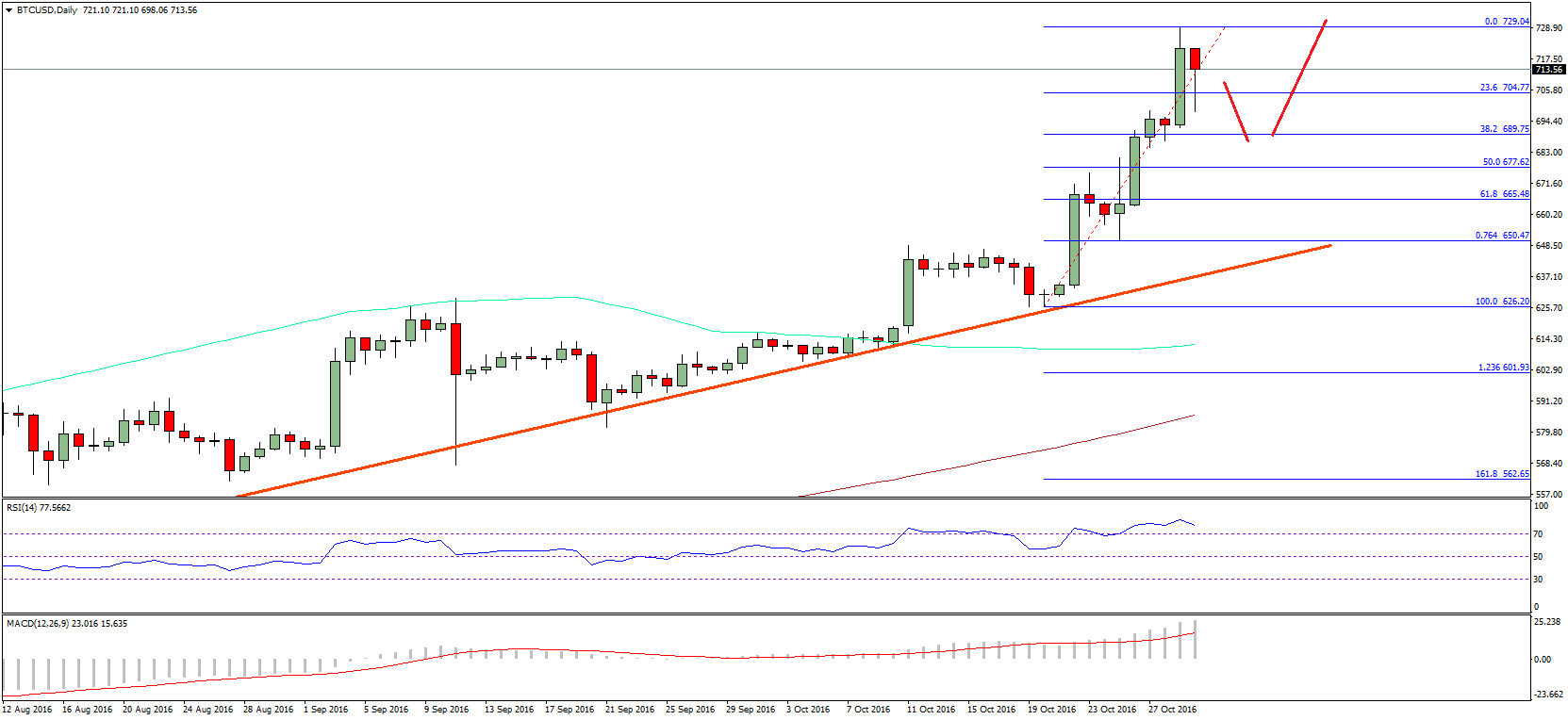Click 694.40 on the price axis

(1549, 122)
